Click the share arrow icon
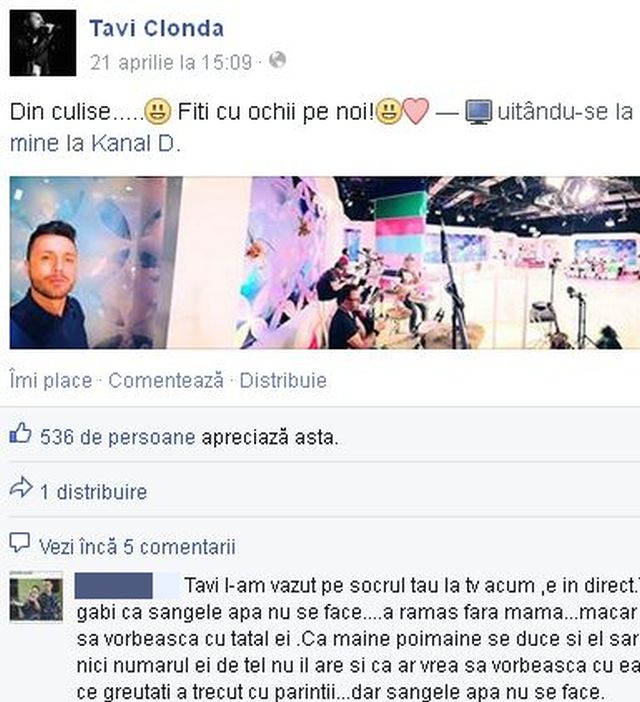Screen dimensions: 640x702 pyautogui.click(x=21, y=488)
